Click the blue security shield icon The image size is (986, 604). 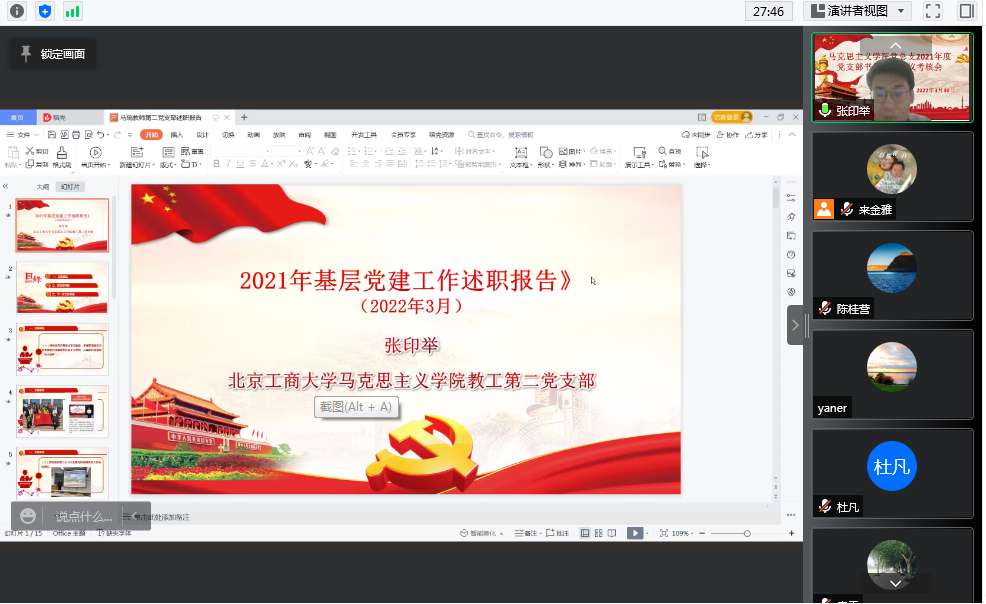coord(44,11)
